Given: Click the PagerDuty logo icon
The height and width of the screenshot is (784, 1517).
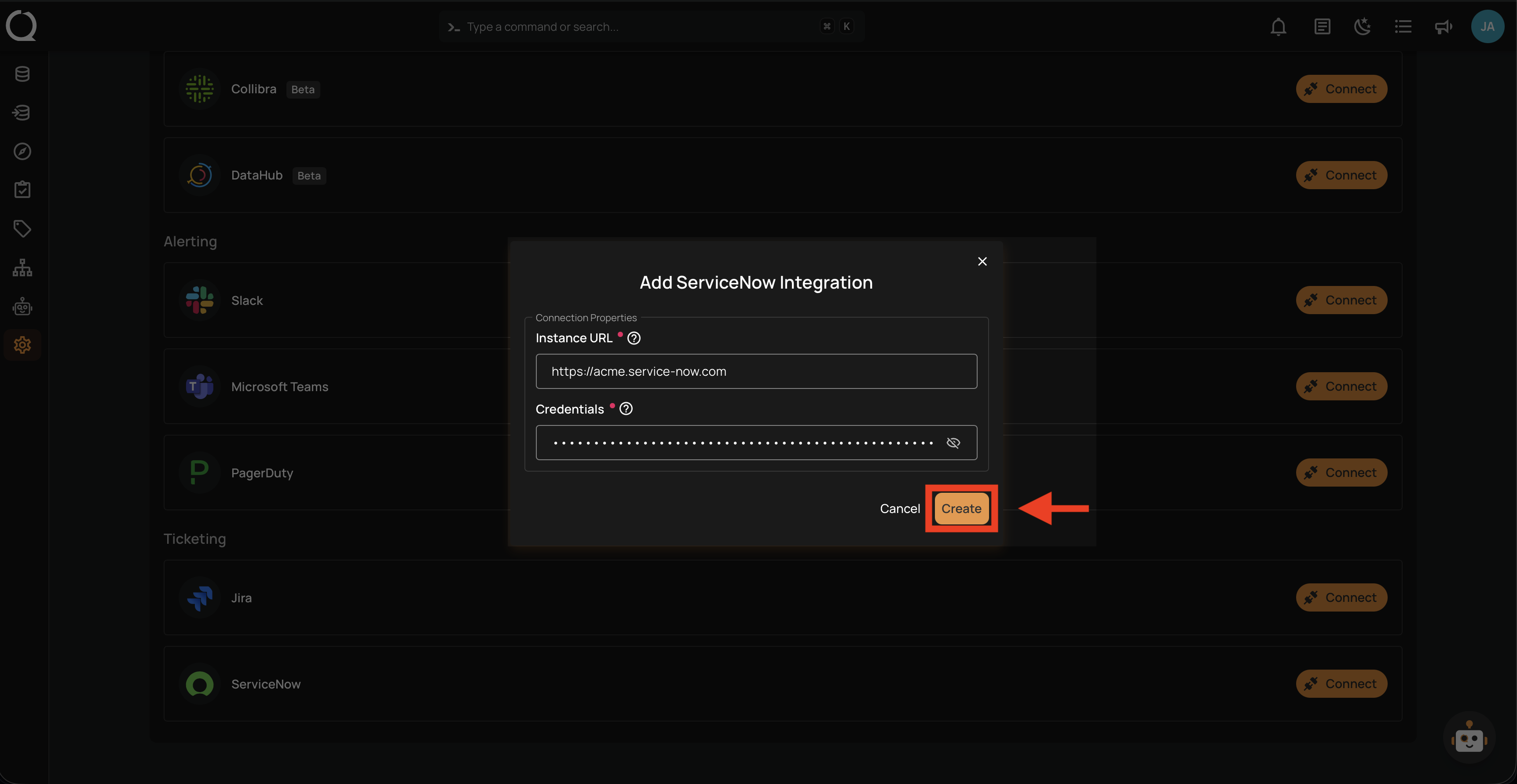Looking at the screenshot, I should [x=200, y=473].
